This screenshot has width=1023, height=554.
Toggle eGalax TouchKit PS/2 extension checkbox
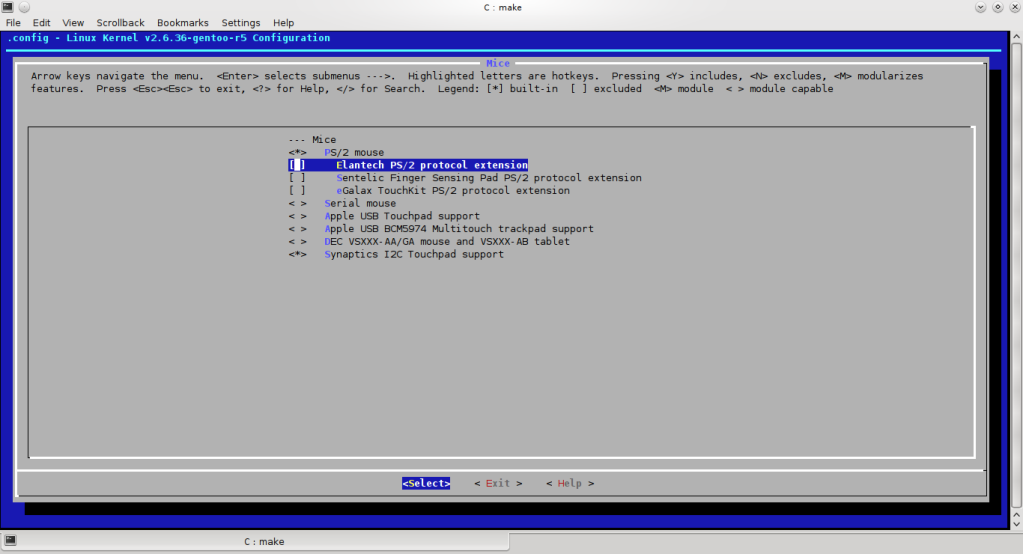297,191
